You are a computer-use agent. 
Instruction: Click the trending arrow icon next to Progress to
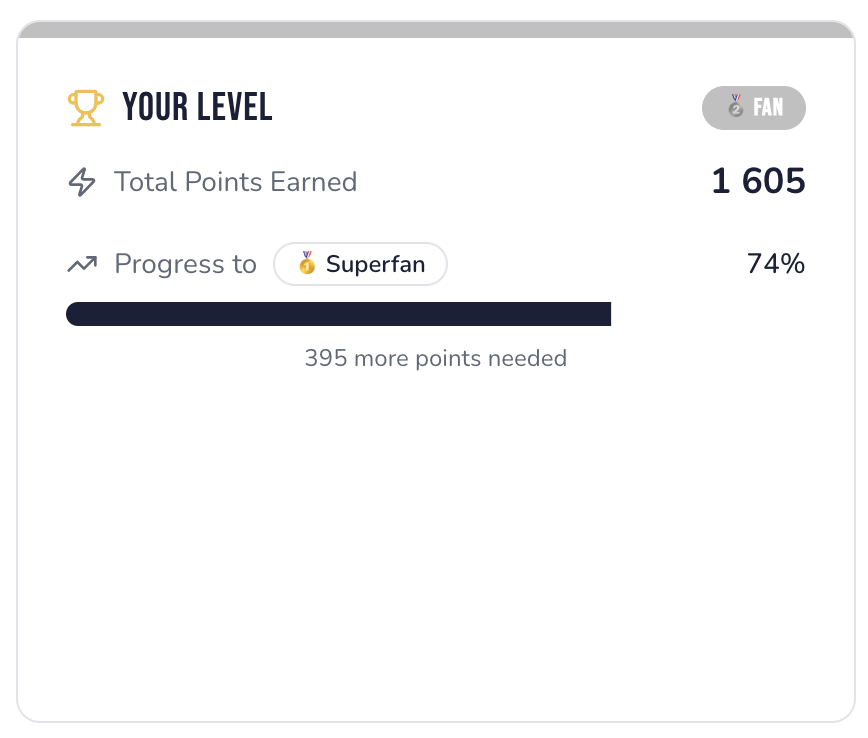84,263
